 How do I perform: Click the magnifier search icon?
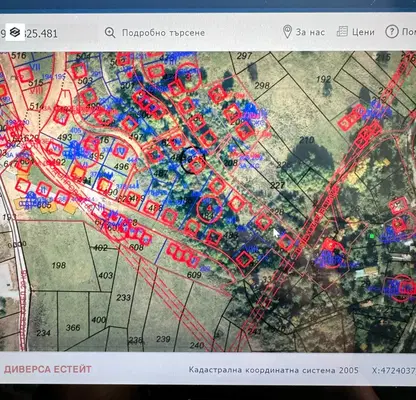point(110,33)
